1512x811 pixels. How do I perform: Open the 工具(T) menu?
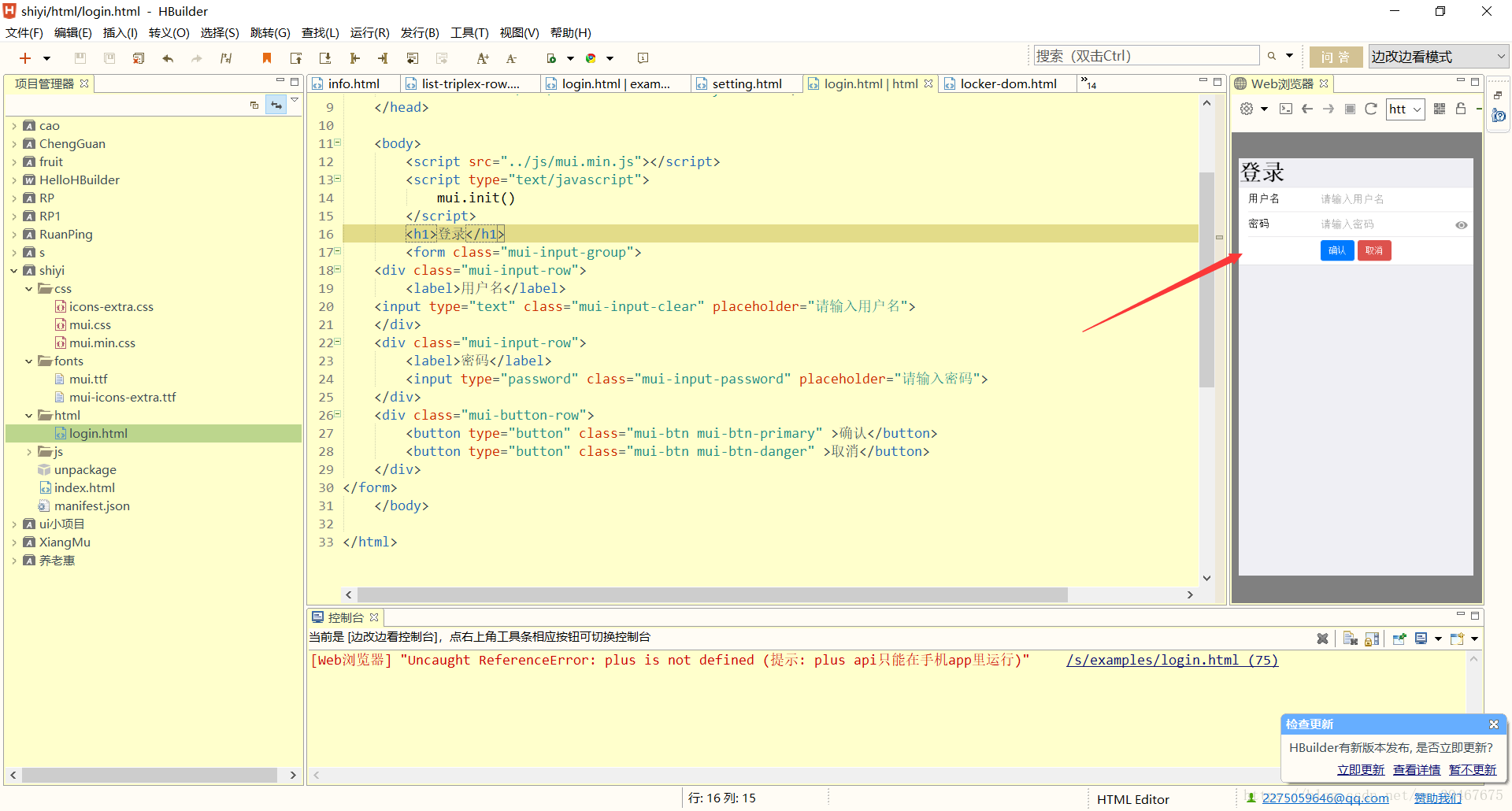pyautogui.click(x=469, y=32)
